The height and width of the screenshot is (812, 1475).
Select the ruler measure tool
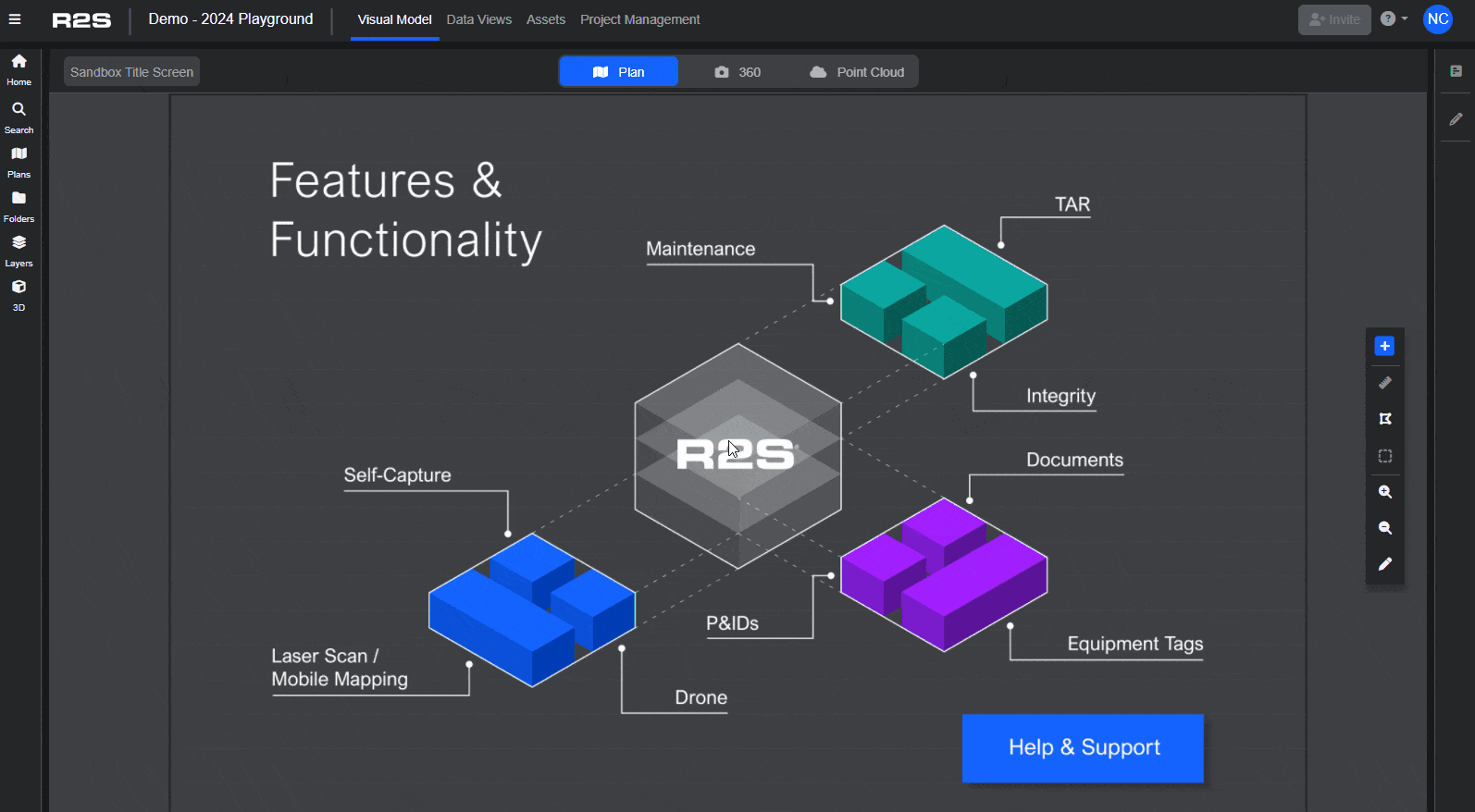(1384, 382)
